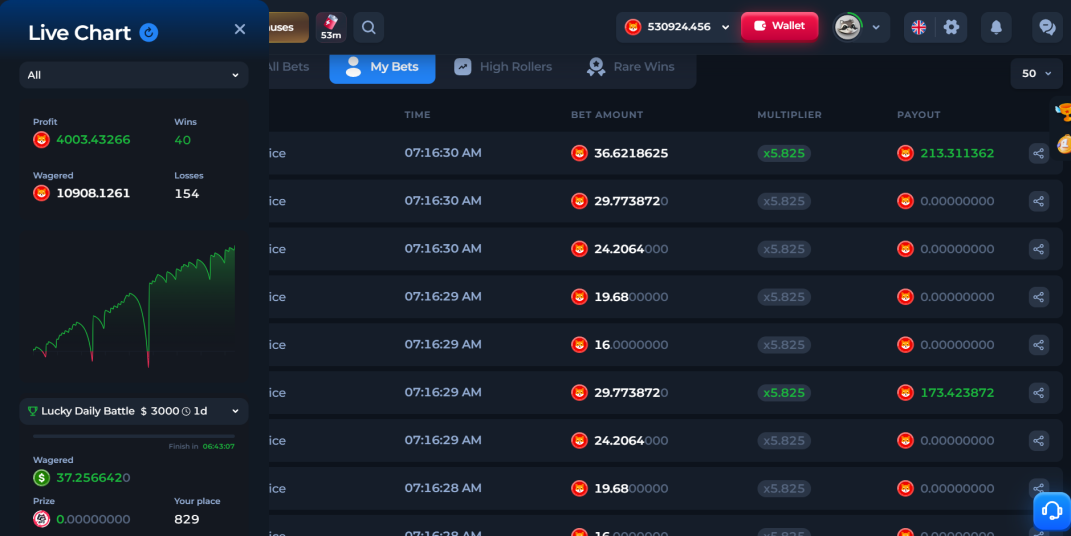1071x536 pixels.
Task: Open the search magnifier
Action: [369, 27]
